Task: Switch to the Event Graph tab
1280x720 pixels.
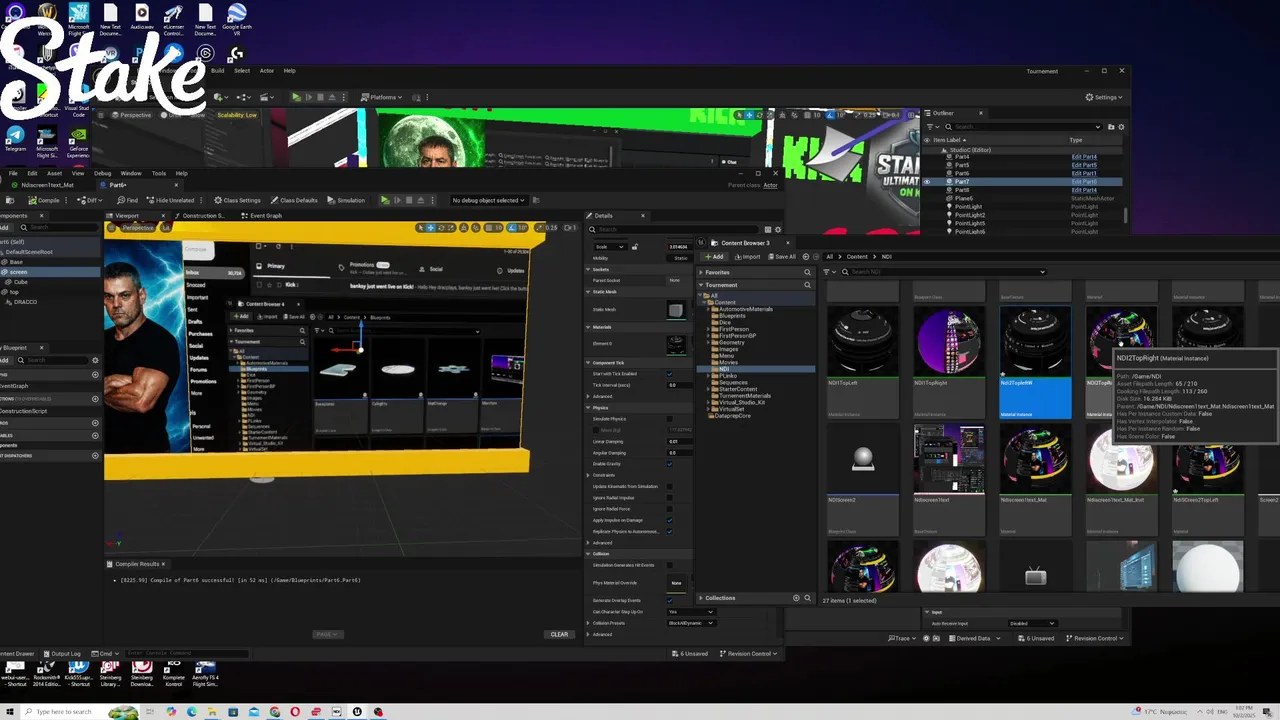Action: pos(261,216)
